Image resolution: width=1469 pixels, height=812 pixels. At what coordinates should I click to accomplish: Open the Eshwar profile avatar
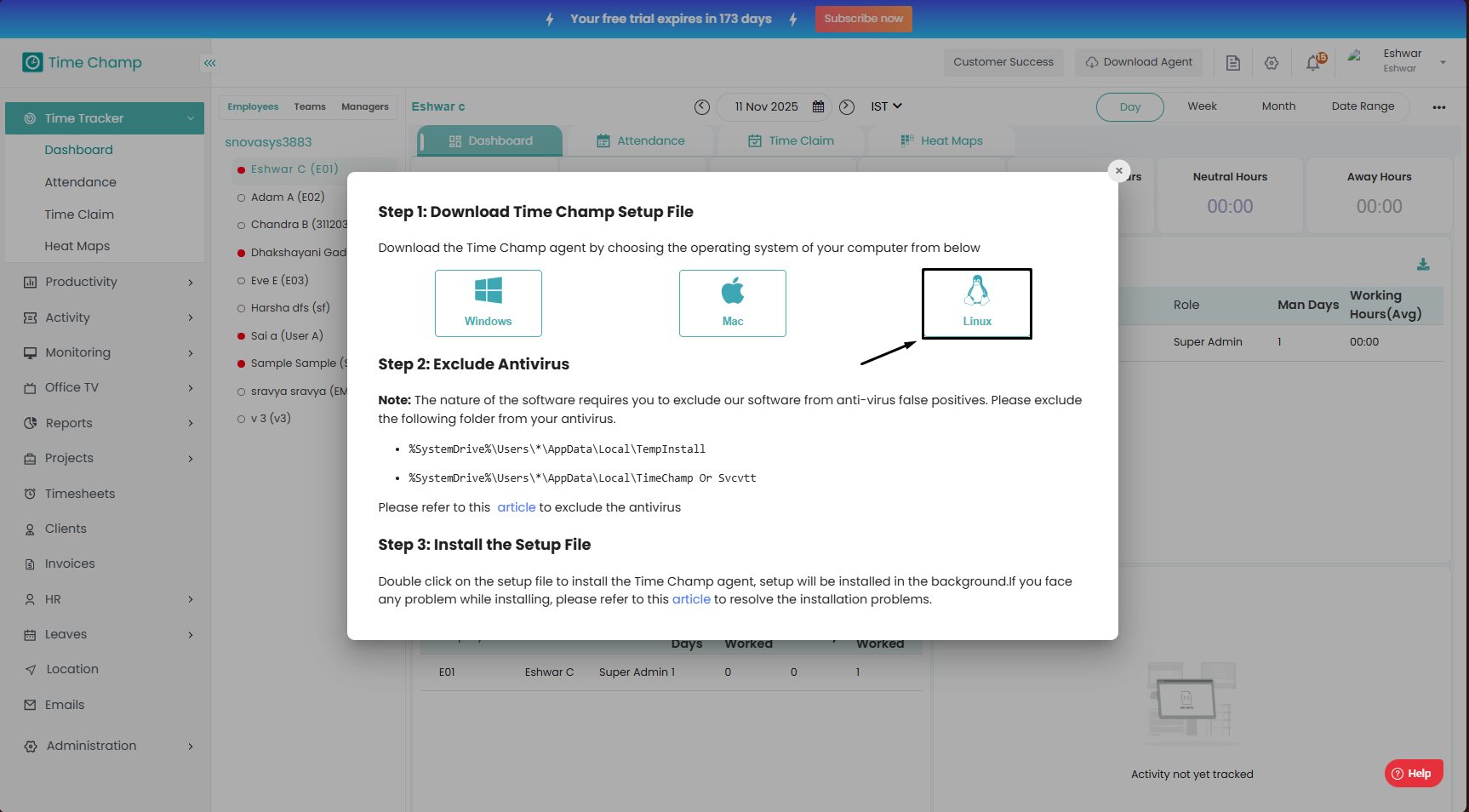(1355, 57)
